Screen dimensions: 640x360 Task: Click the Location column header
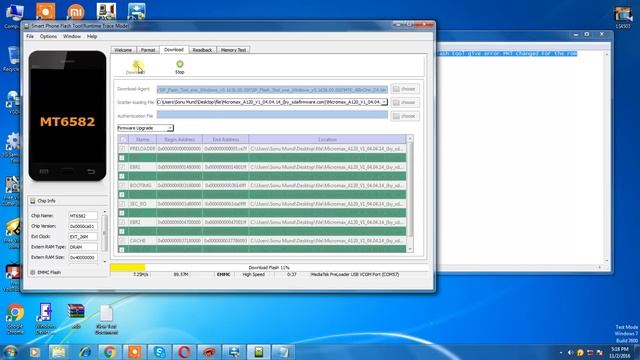[327, 140]
